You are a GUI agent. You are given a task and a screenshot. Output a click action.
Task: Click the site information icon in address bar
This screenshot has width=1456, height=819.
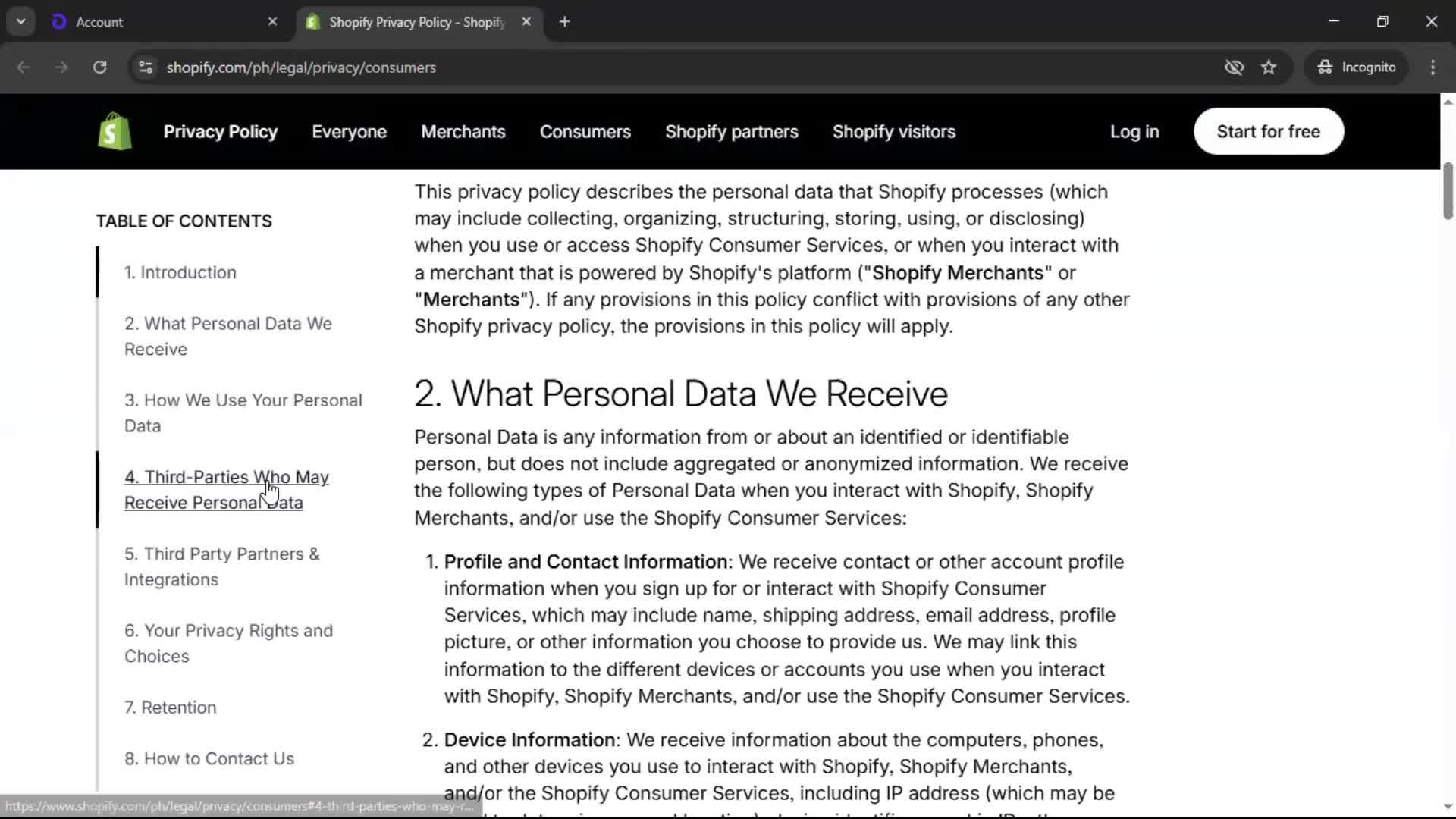click(x=146, y=67)
